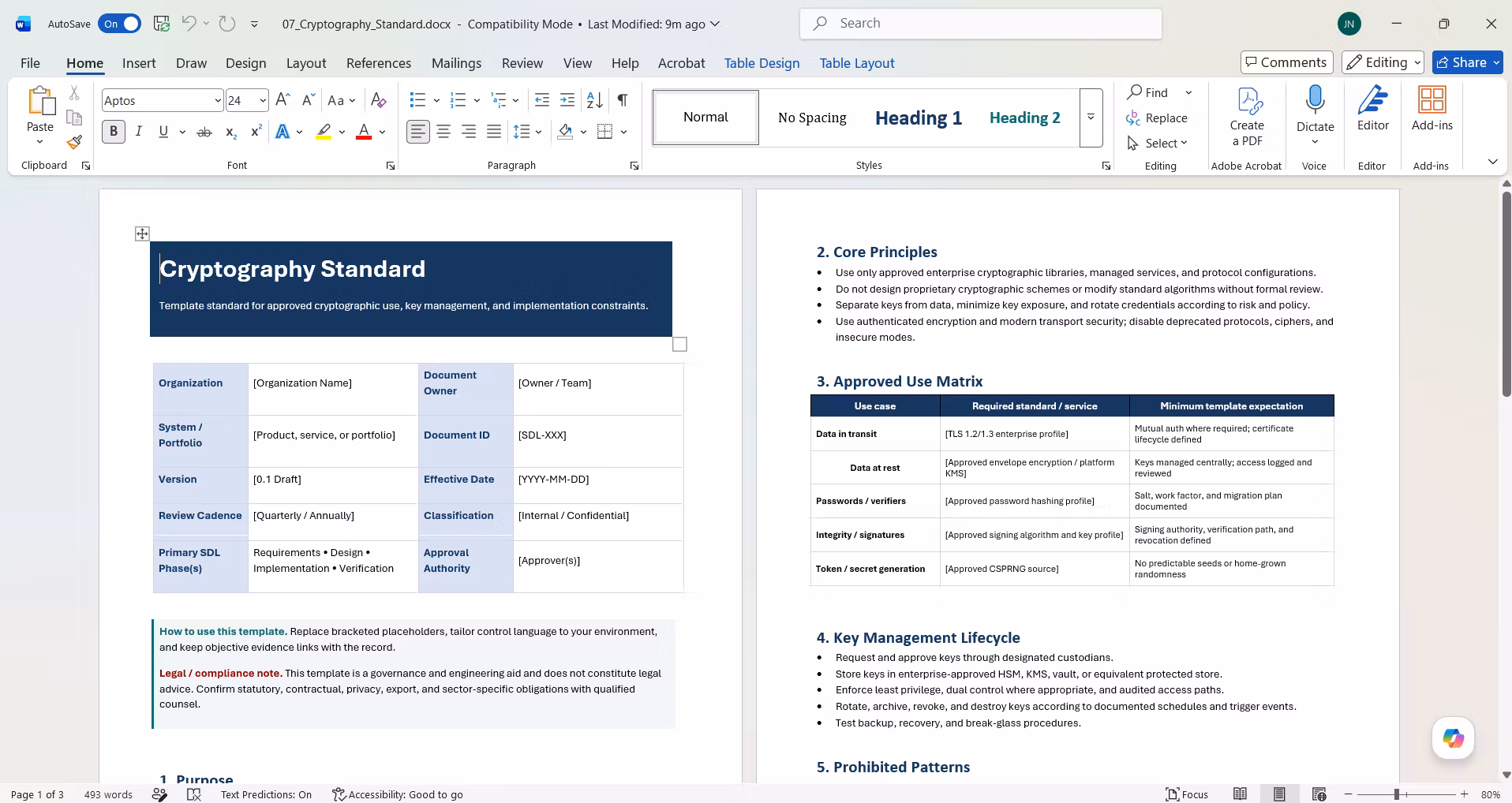The height and width of the screenshot is (803, 1512).
Task: Open the Editor proofing tool
Action: (x=1373, y=109)
